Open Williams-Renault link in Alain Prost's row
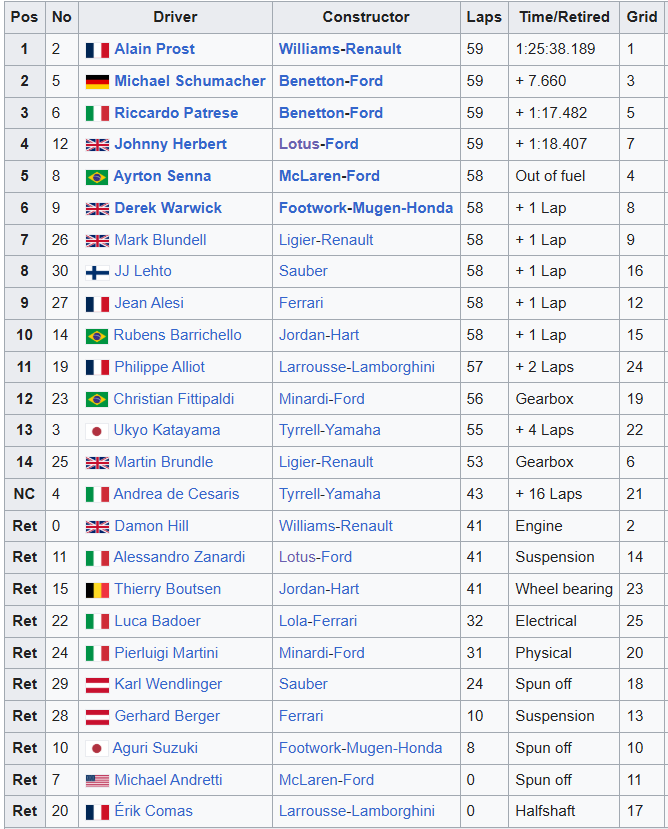 point(340,49)
